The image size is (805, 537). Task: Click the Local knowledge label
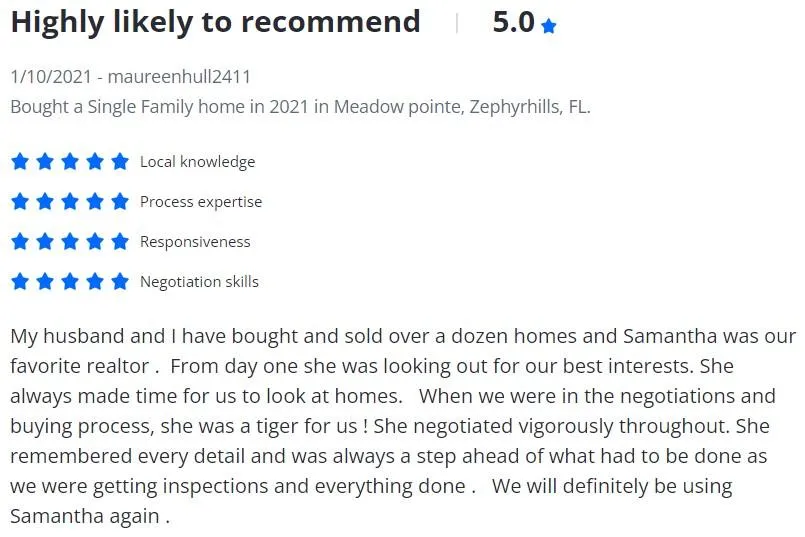coord(198,162)
